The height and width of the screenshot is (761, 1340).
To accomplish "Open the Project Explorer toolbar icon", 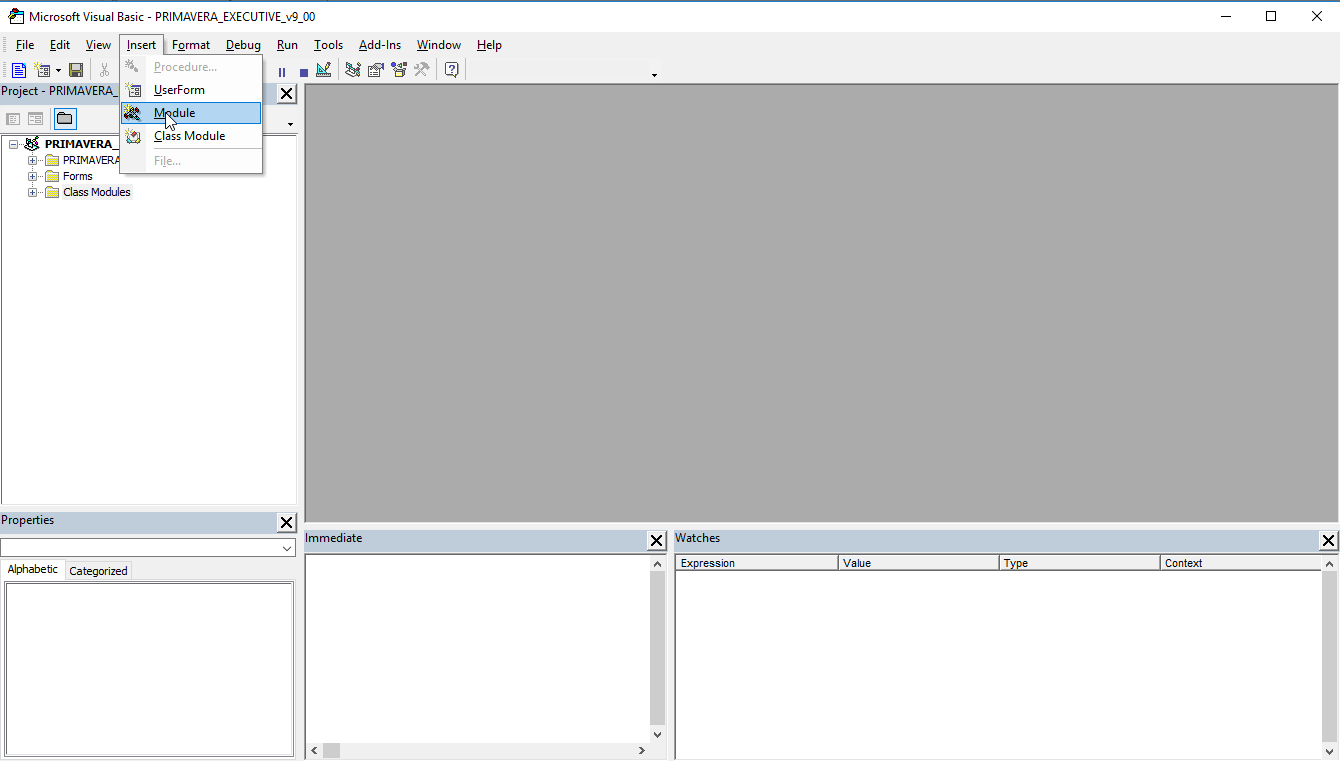I will [353, 70].
